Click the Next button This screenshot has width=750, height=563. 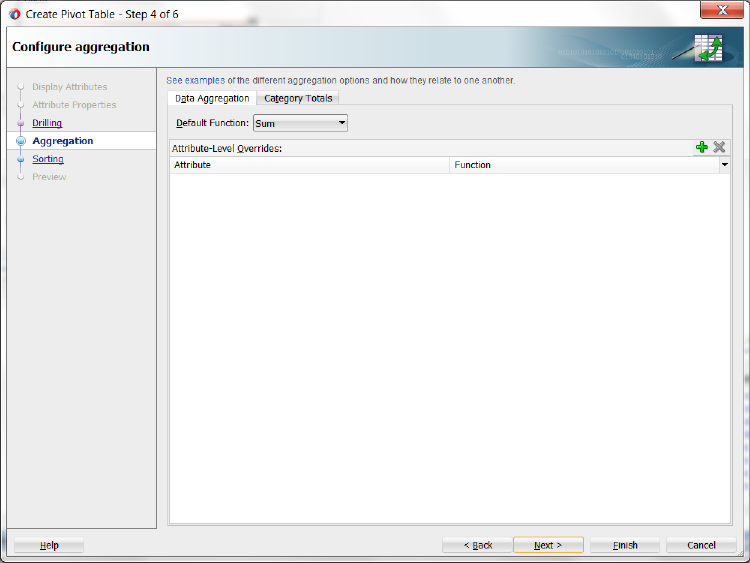pos(548,545)
